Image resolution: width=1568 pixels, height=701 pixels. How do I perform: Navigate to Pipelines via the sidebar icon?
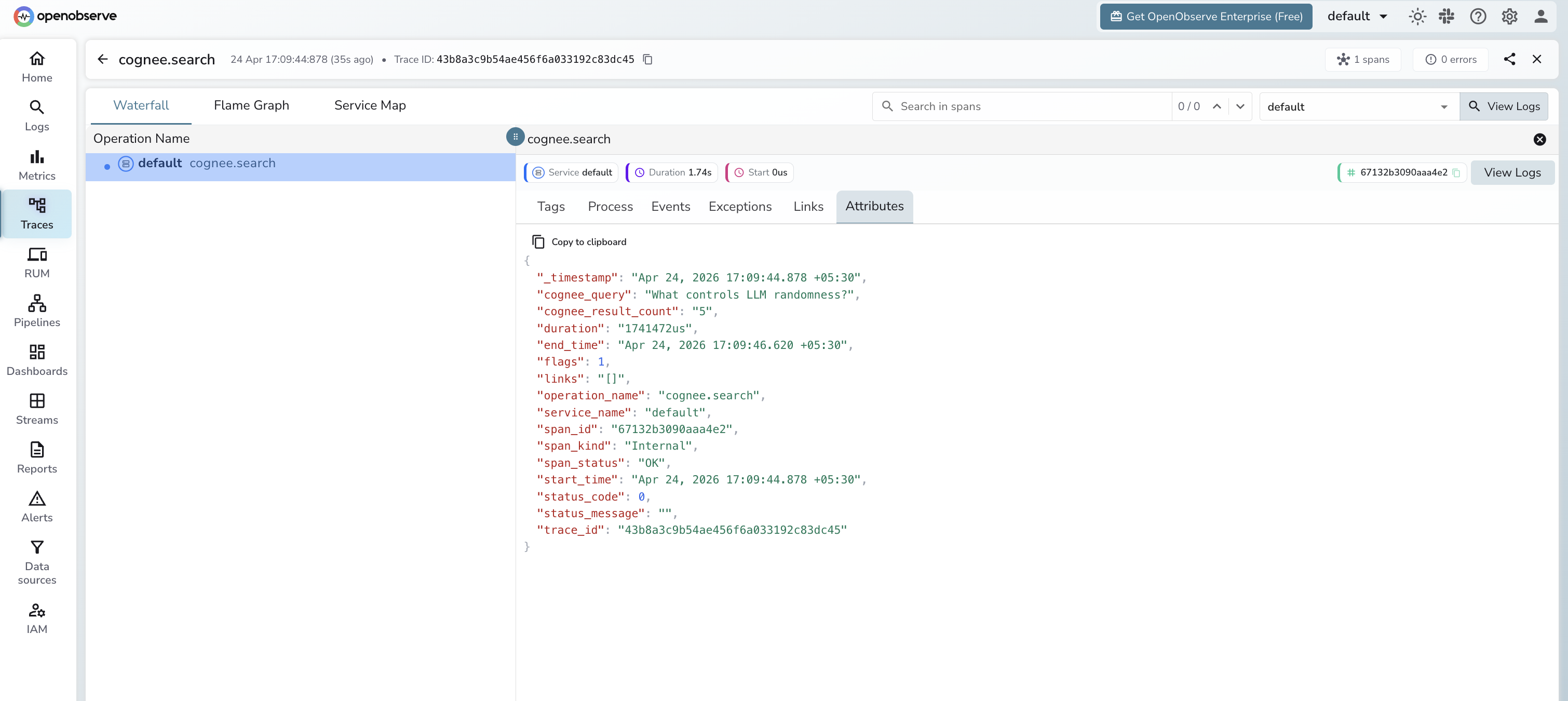pos(36,311)
